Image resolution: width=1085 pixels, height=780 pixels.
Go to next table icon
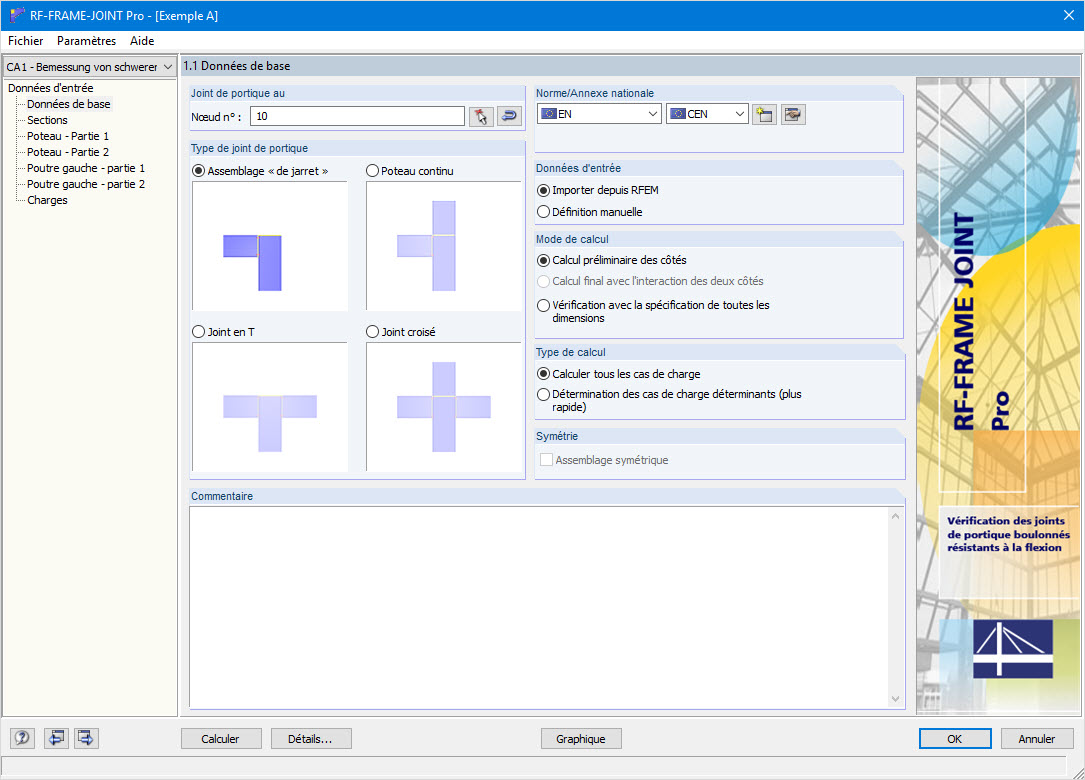click(x=86, y=738)
